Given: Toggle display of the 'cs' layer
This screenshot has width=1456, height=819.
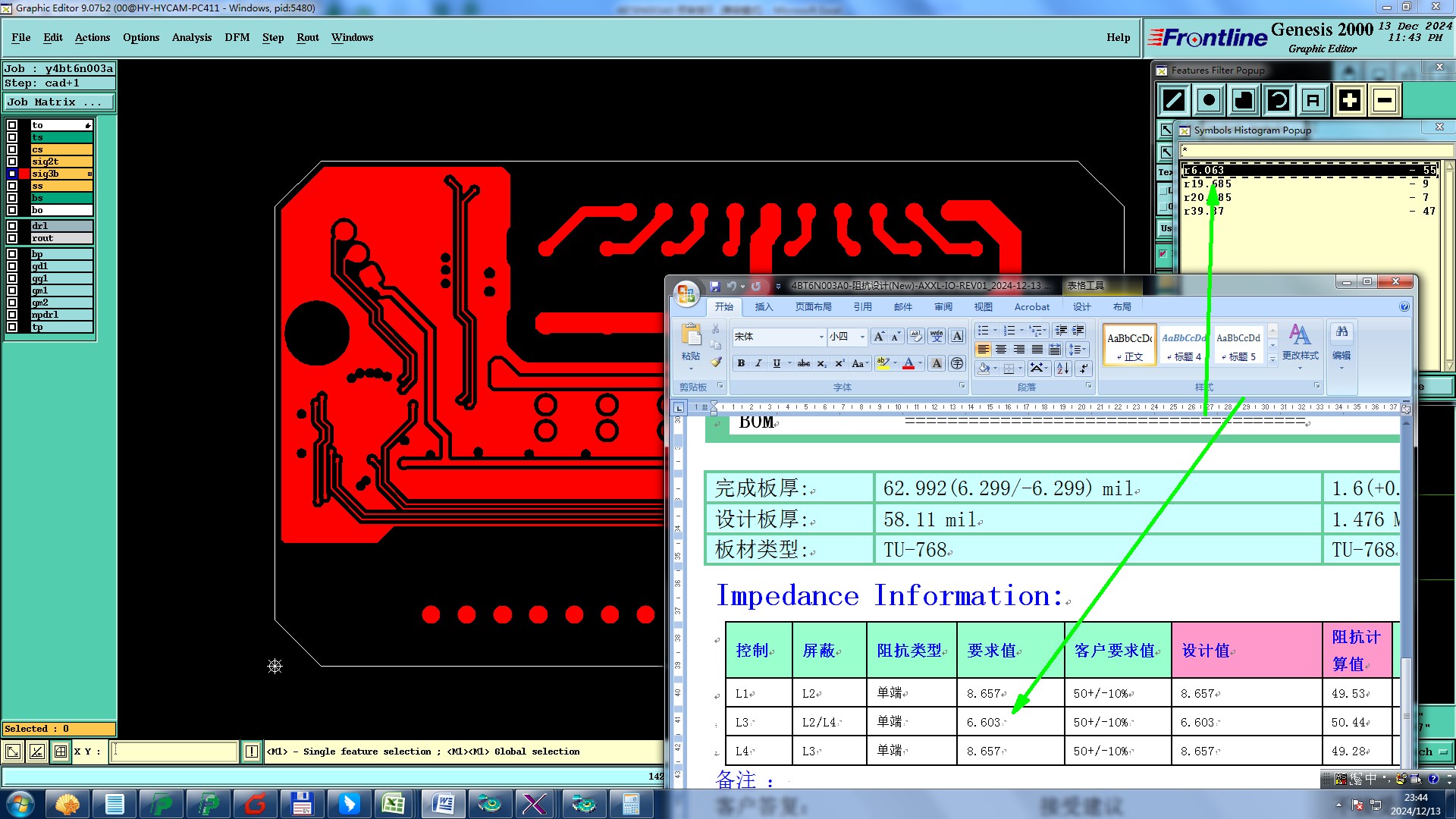Looking at the screenshot, I should [12, 149].
